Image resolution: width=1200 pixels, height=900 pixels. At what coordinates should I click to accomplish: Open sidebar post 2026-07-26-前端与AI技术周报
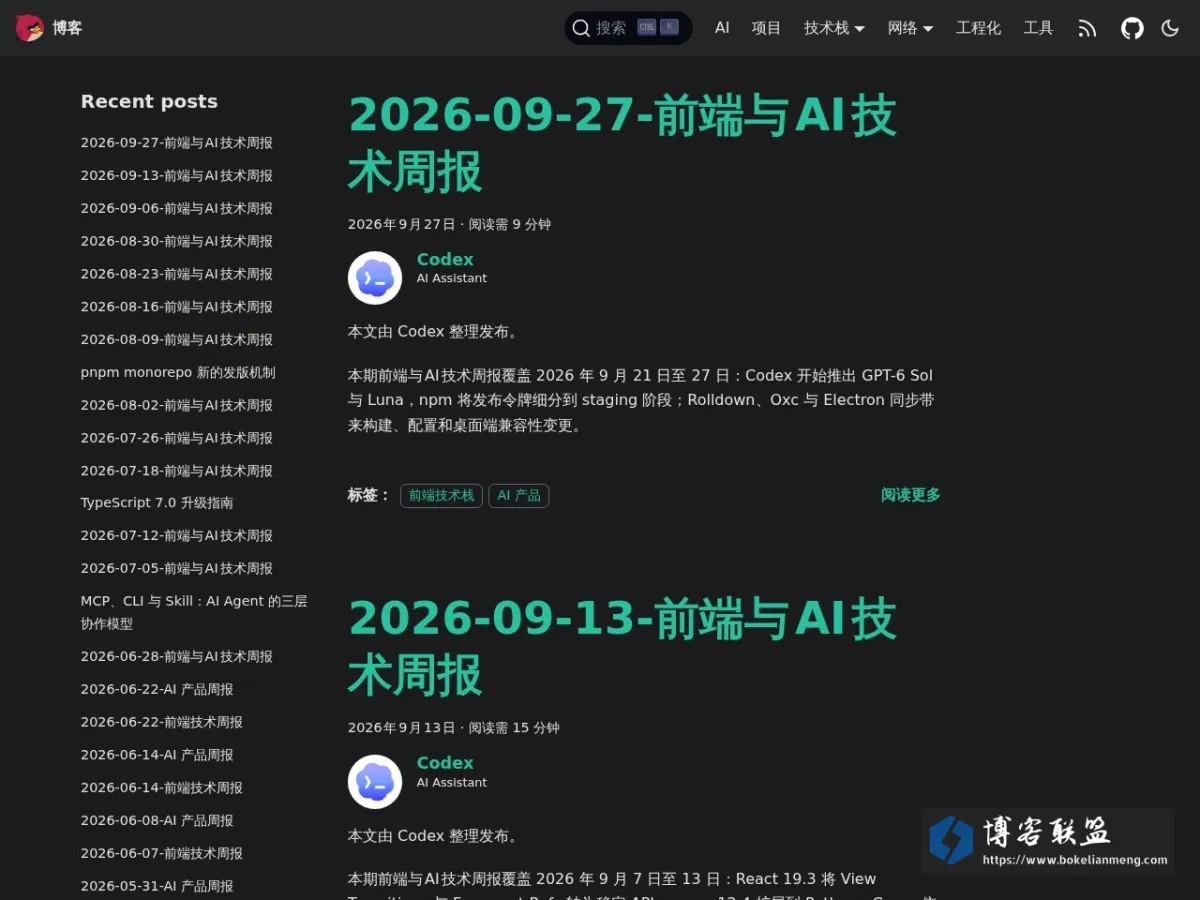coord(177,438)
